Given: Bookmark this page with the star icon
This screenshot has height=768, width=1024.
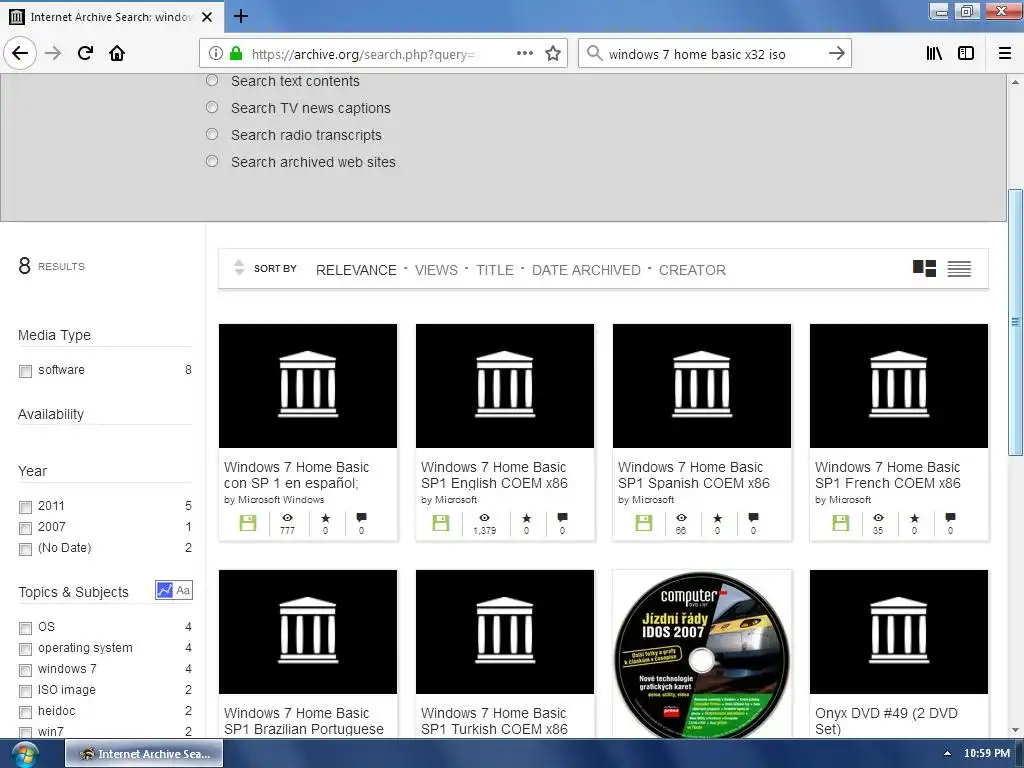Looking at the screenshot, I should 553,53.
